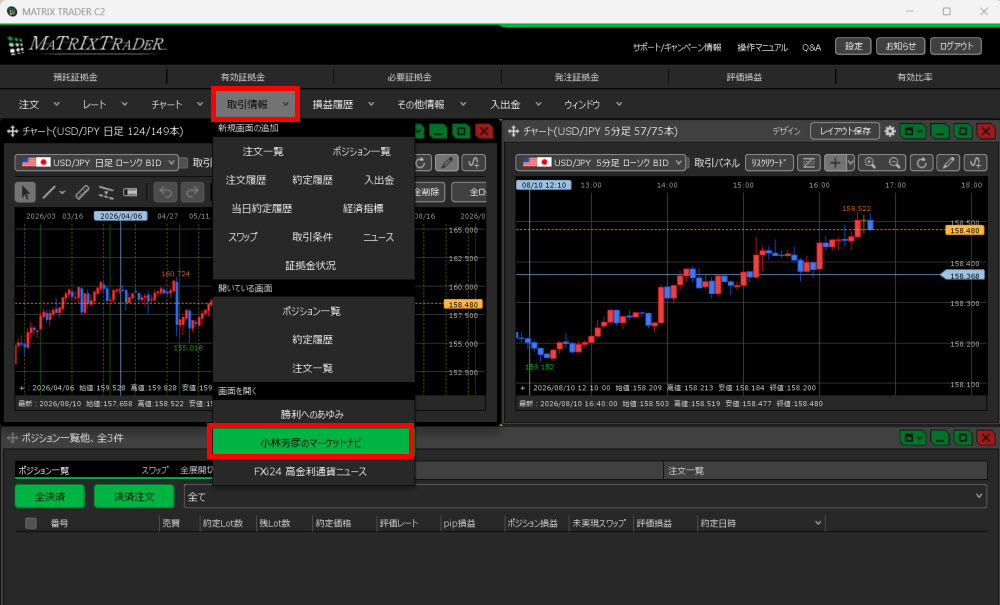The height and width of the screenshot is (605, 1000).
Task: Redo drawing in daily chart
Action: click(192, 191)
